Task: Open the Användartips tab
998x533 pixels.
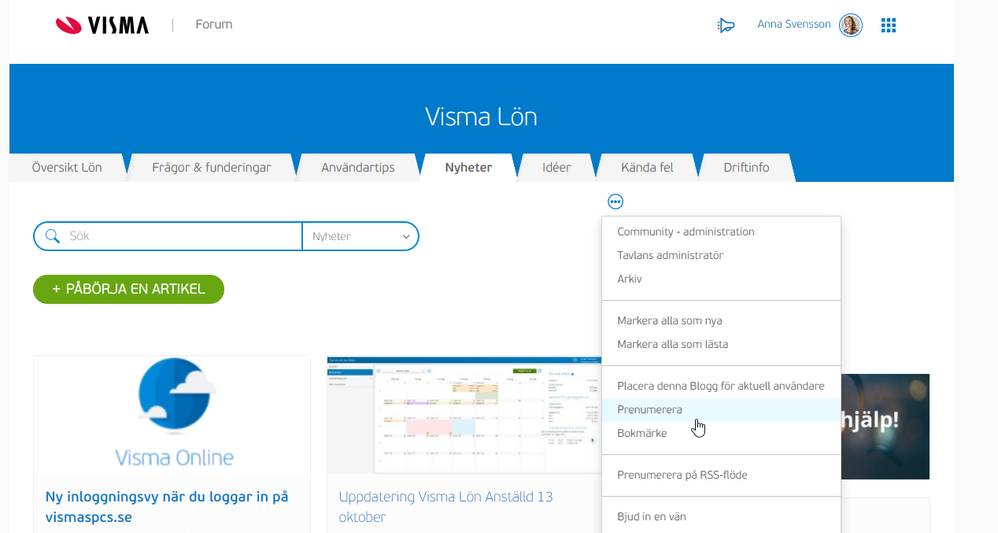Action: 358,167
